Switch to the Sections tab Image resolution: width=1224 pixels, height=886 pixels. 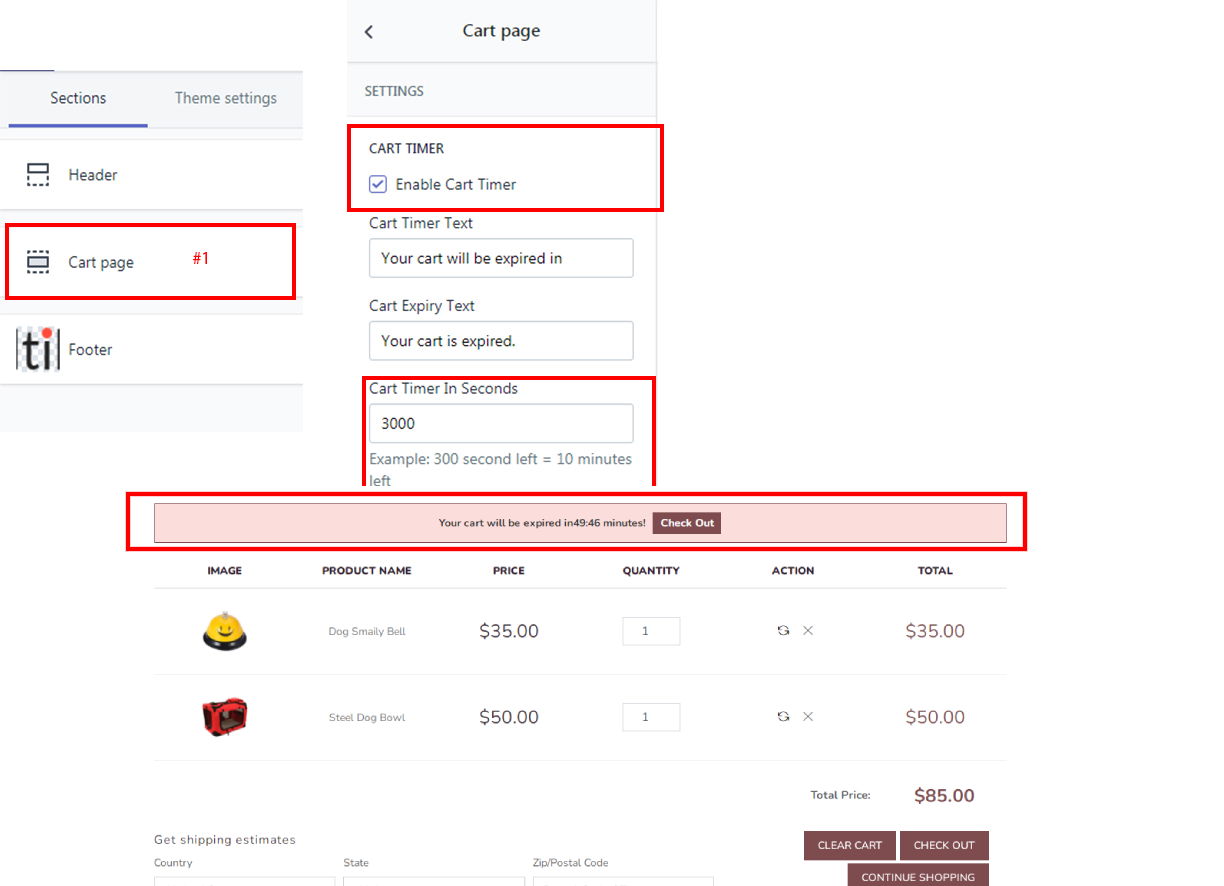78,98
